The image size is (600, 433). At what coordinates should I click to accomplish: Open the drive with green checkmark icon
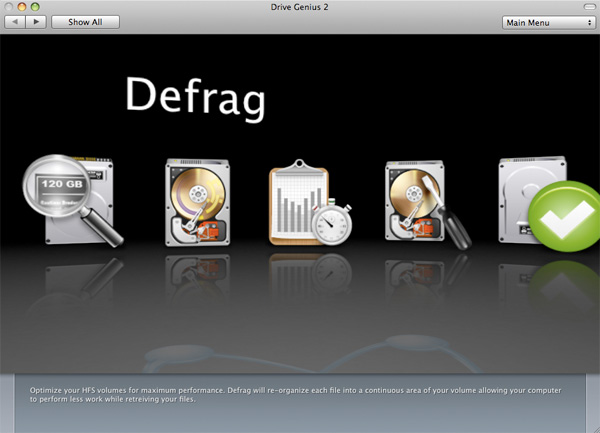click(x=549, y=203)
